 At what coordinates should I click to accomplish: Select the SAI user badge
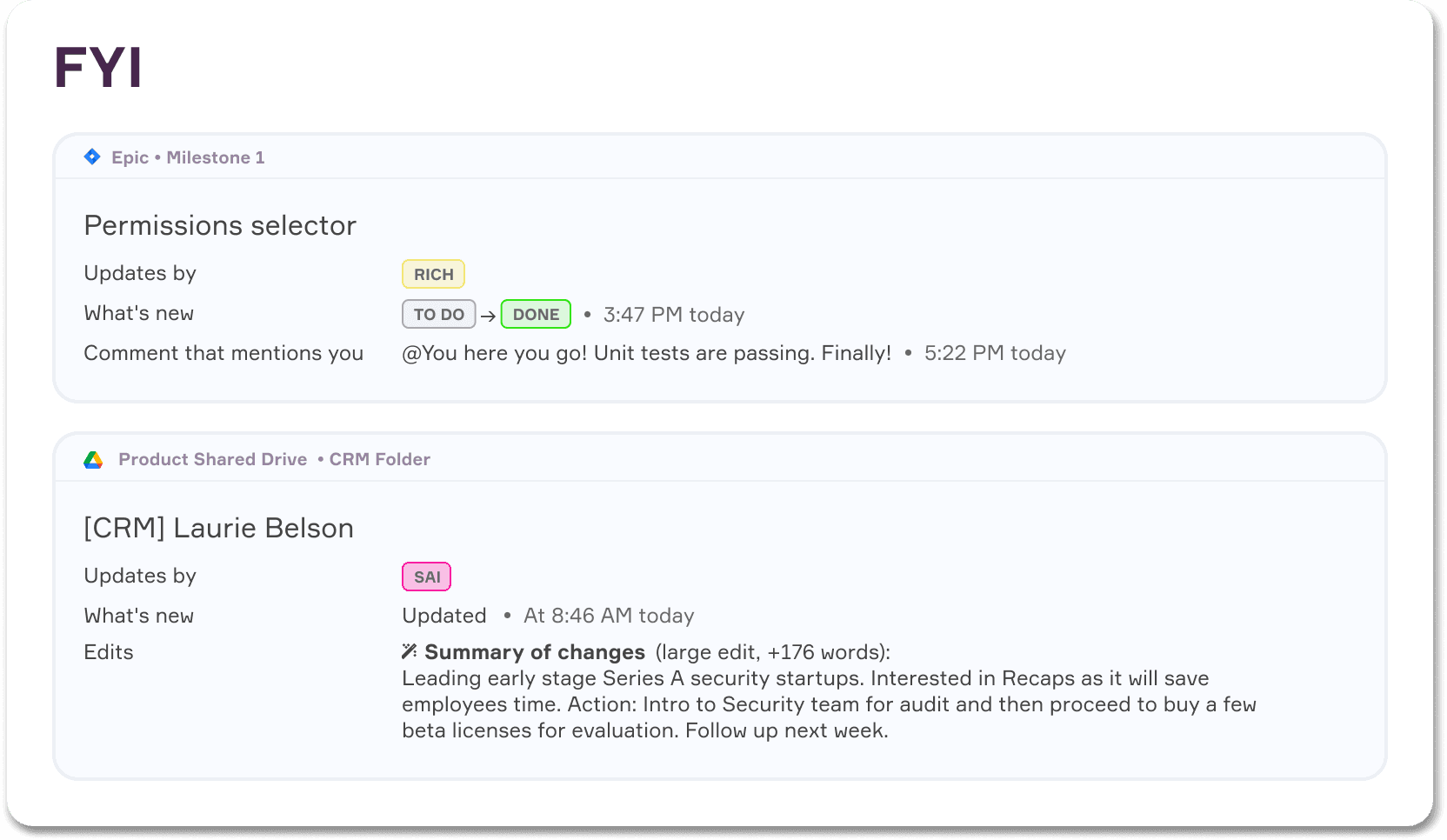pos(426,577)
